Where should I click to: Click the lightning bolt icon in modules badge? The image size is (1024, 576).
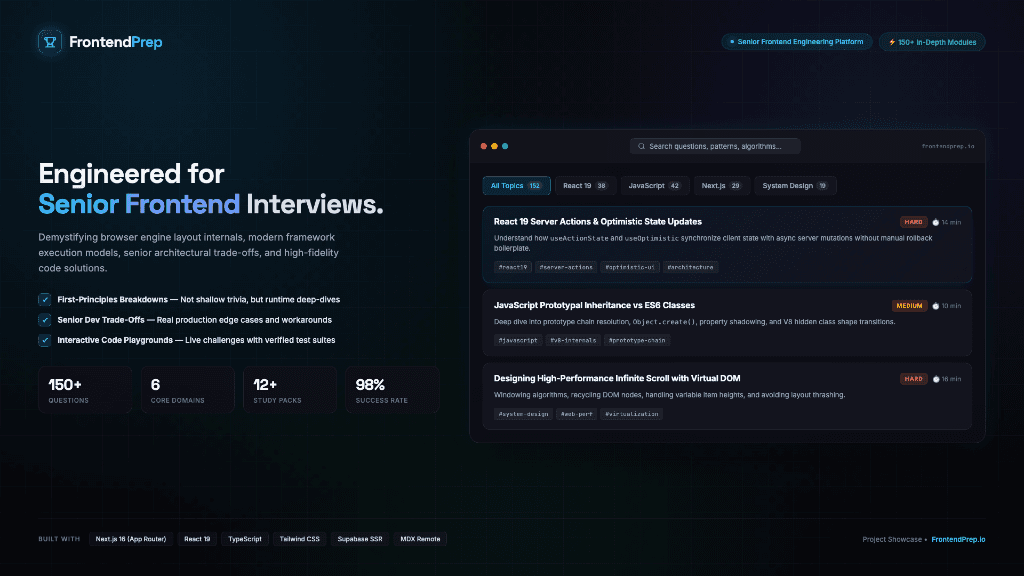click(892, 42)
